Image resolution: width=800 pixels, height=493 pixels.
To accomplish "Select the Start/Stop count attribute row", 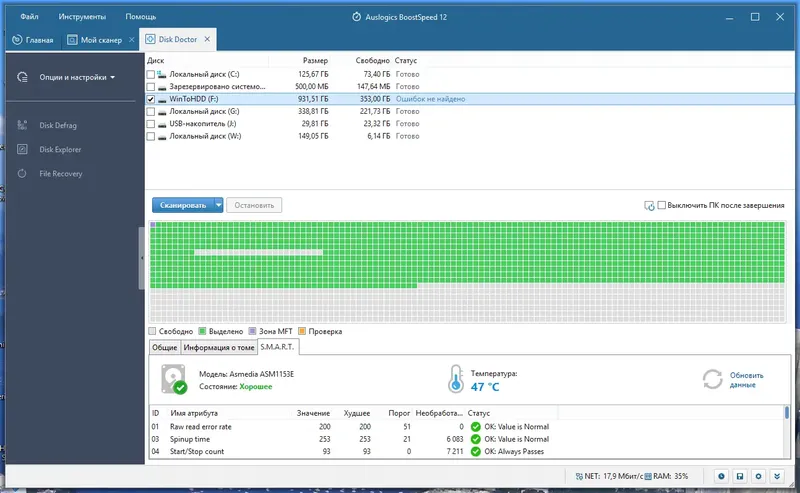I will coord(466,452).
